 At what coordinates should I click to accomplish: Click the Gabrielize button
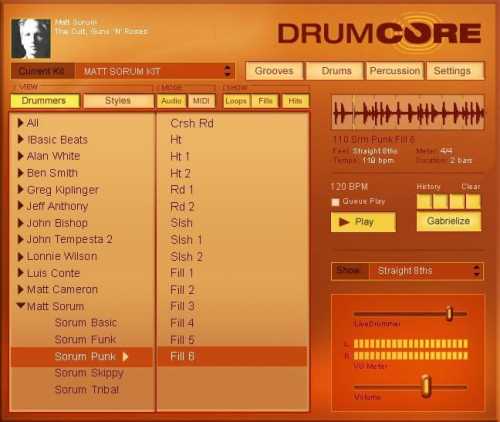pyautogui.click(x=449, y=221)
